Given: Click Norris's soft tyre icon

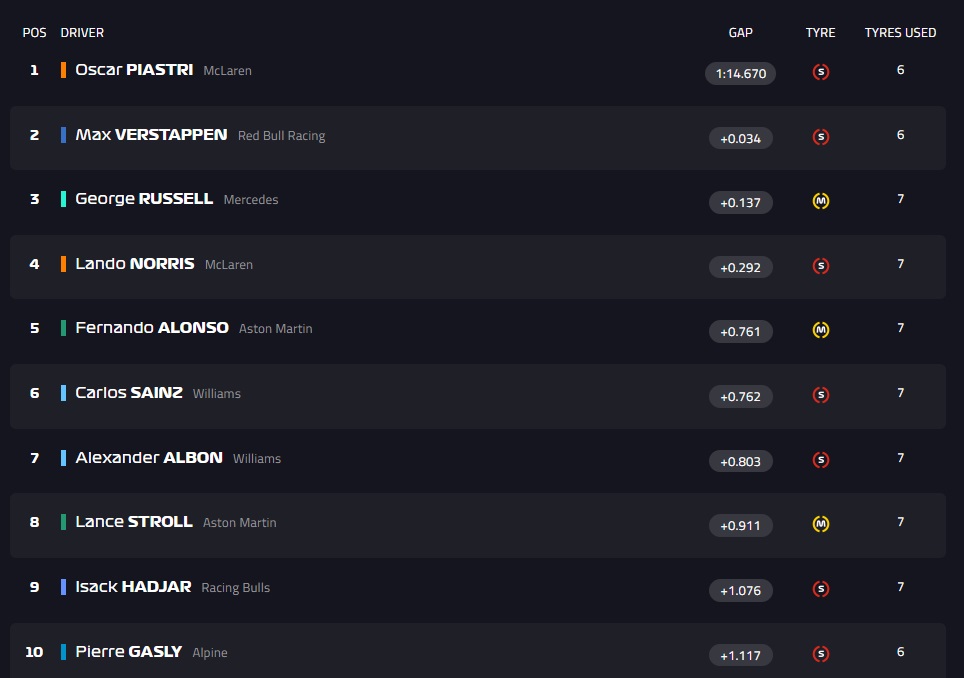Looking at the screenshot, I should pos(821,266).
